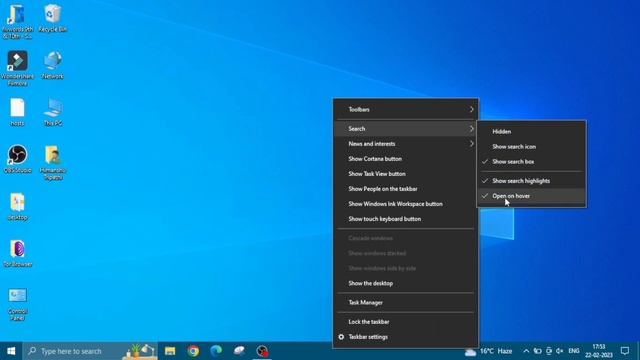Screen dimensions: 640x360
Task: Select the Wondershare Filmora desktop shortcut
Action: tap(18, 68)
